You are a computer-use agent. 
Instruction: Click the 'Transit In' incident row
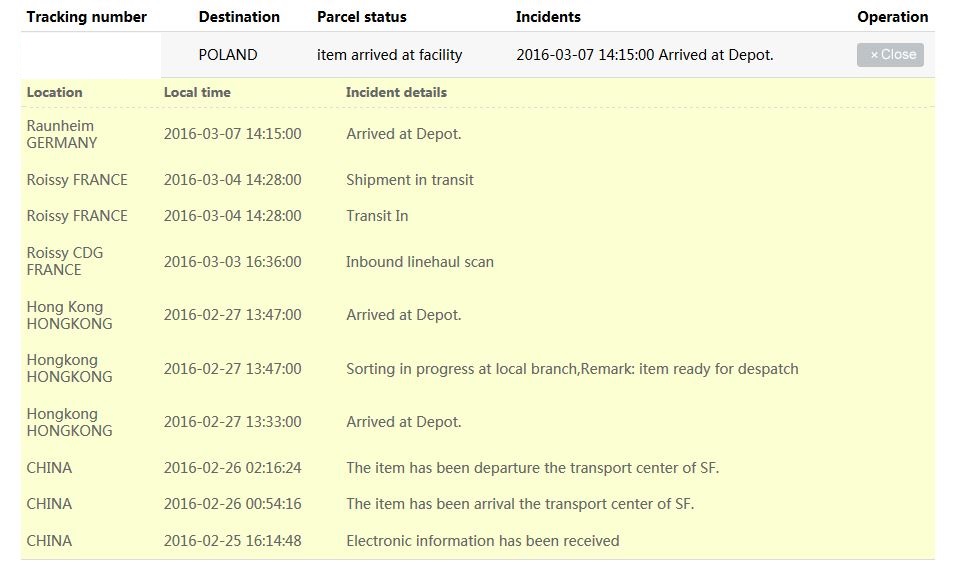377,216
